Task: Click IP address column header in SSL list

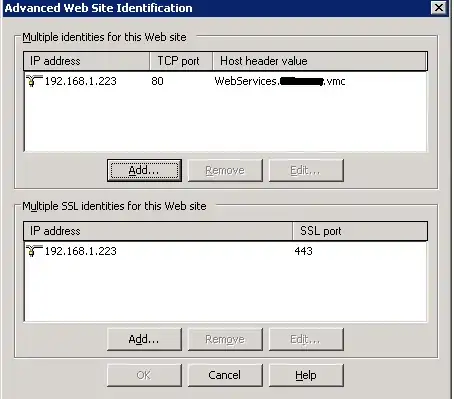Action: [158, 231]
